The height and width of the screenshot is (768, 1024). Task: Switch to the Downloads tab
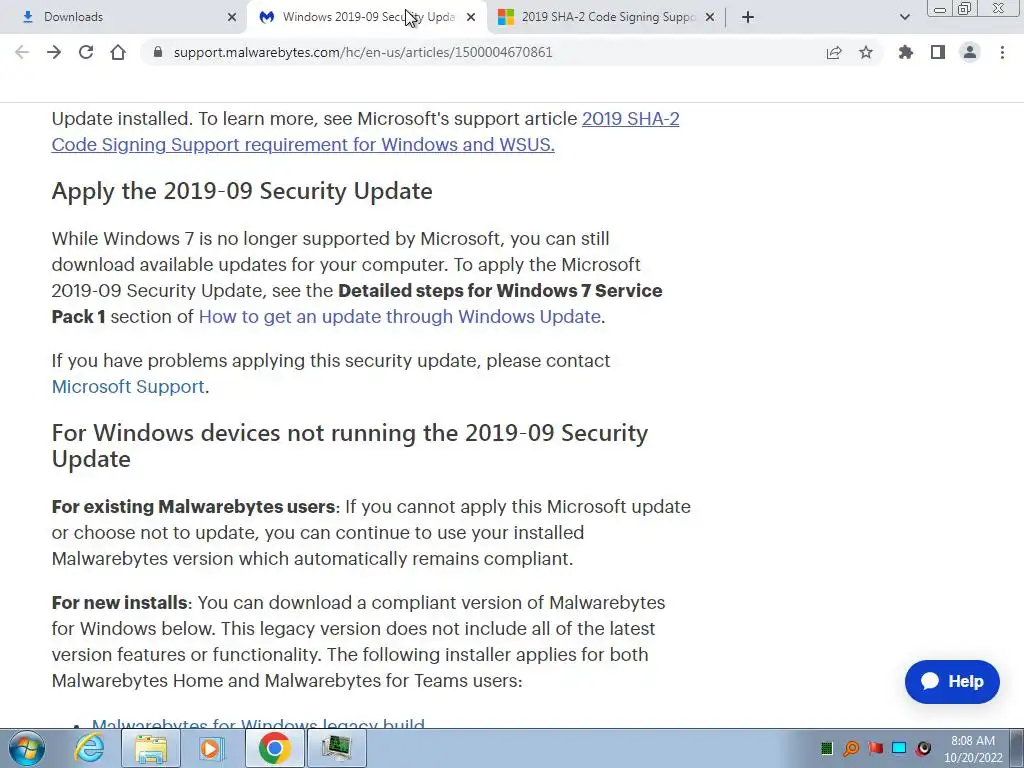click(x=123, y=17)
